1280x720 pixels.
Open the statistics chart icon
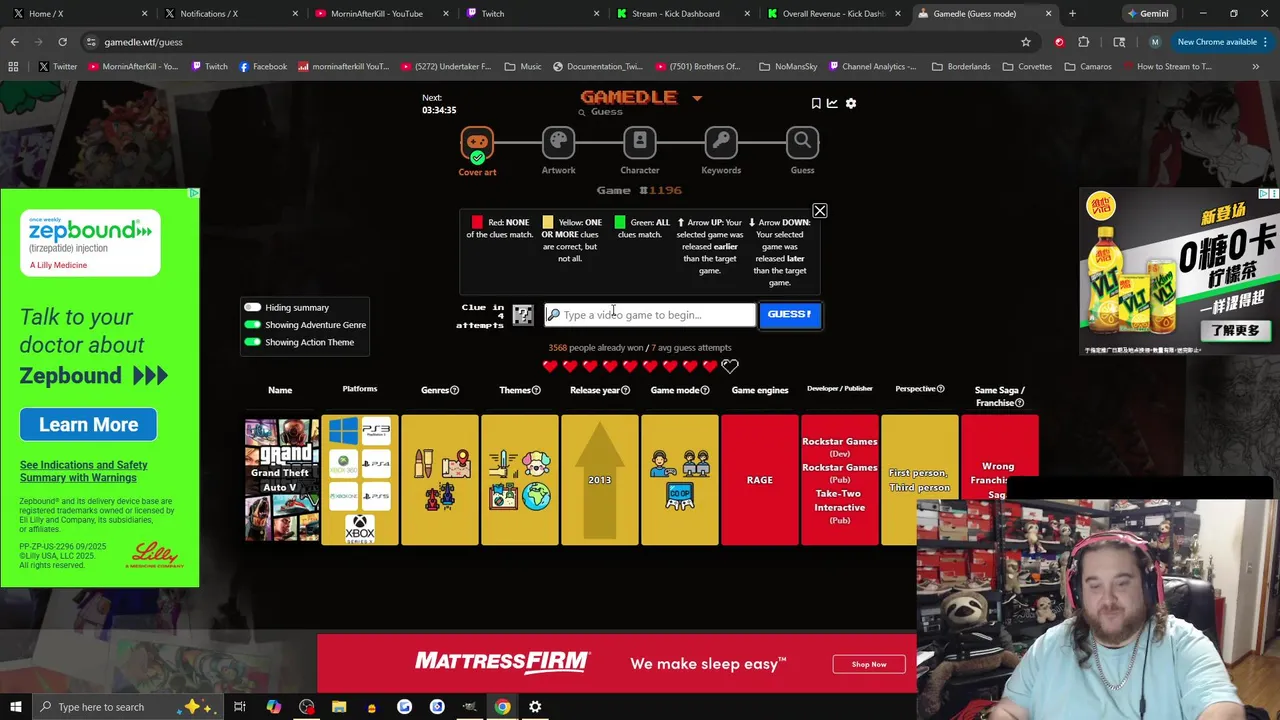click(832, 103)
